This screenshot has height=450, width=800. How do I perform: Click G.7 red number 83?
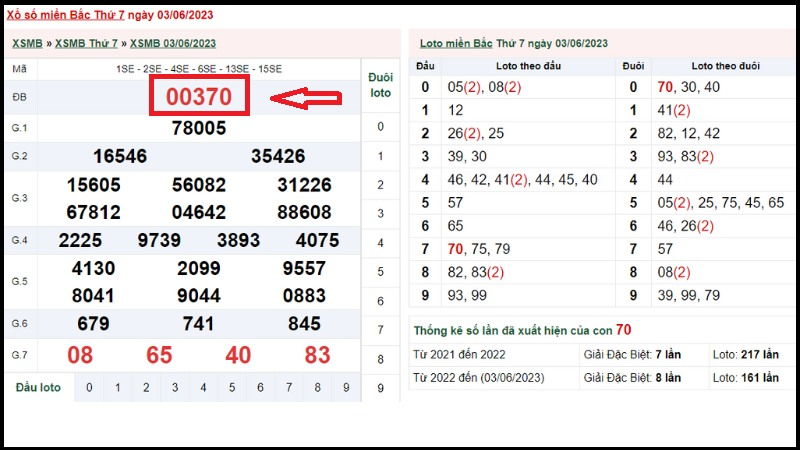317,355
